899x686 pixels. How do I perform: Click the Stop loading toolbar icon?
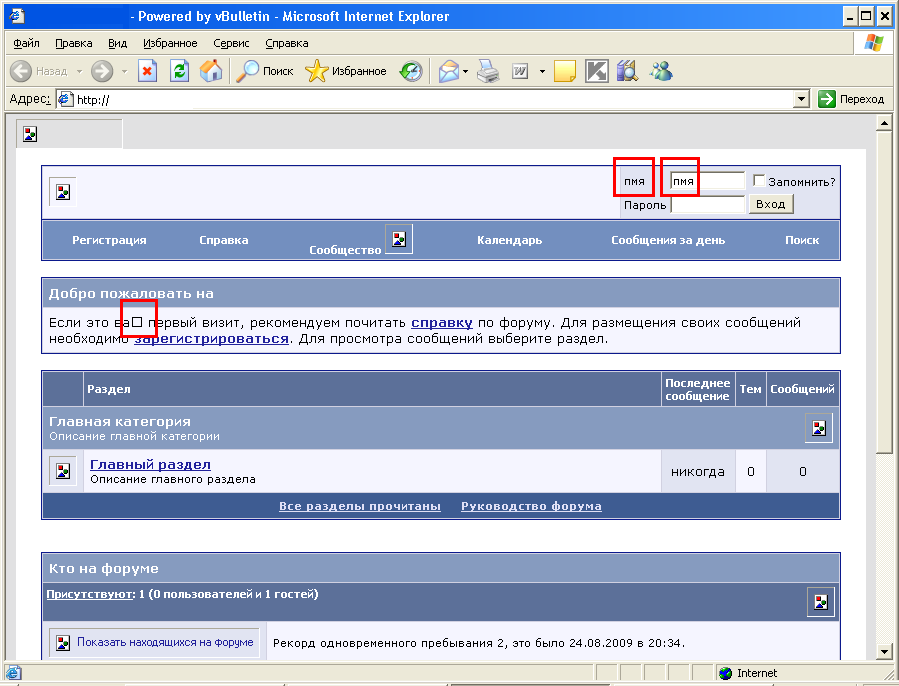click(147, 71)
